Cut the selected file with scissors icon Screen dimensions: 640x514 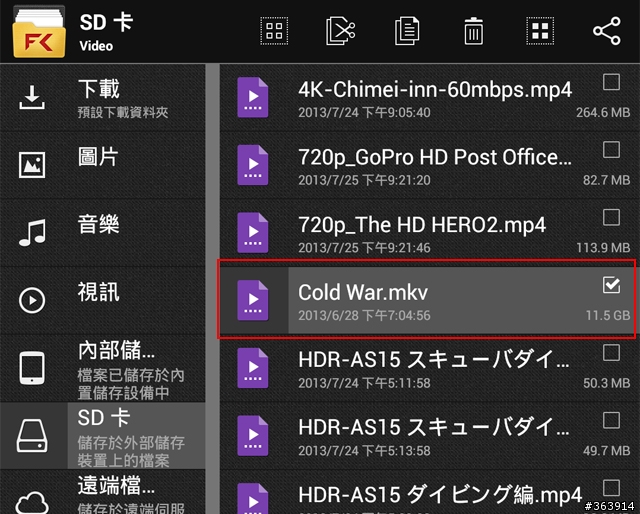tap(340, 31)
